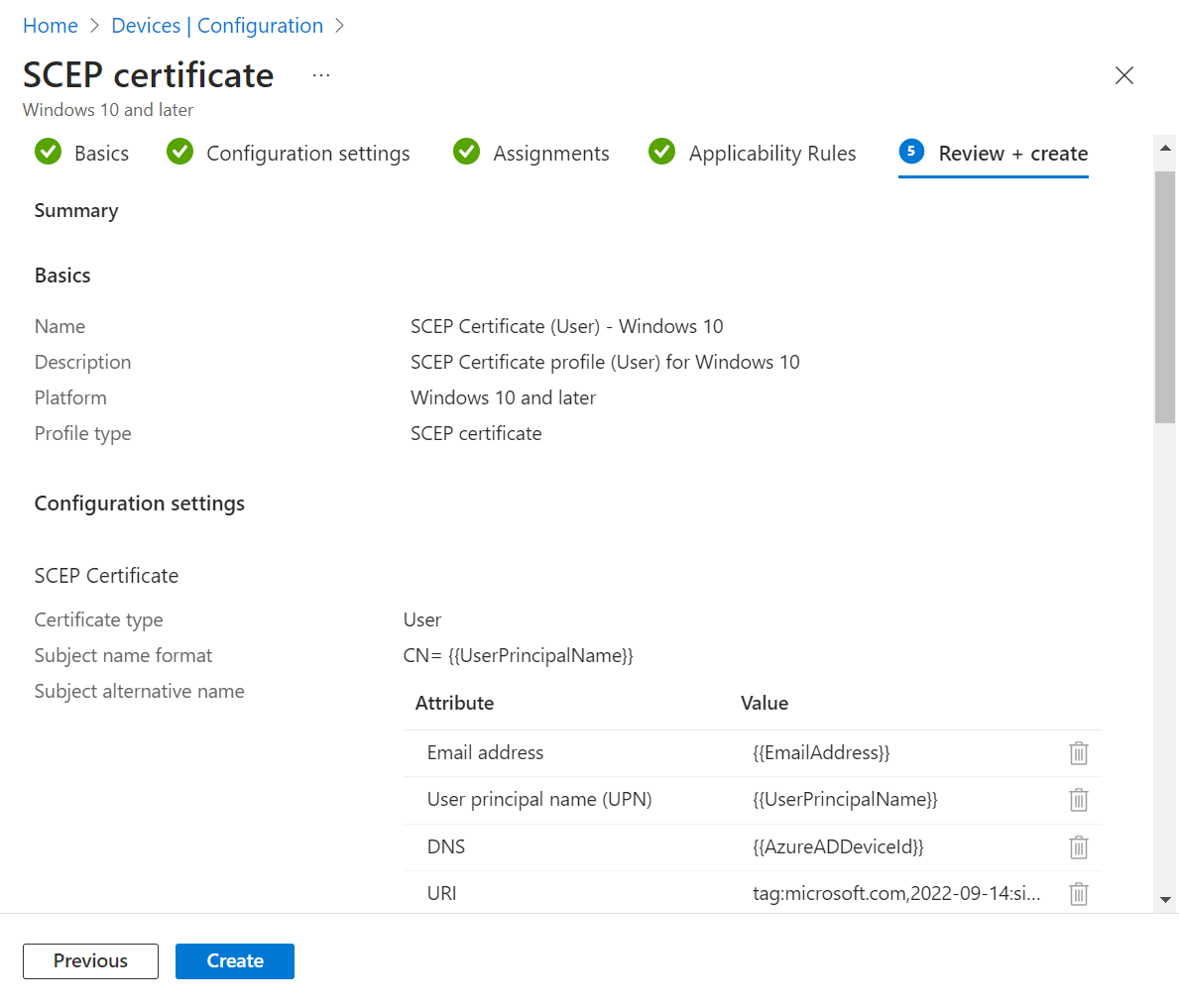Click the Value column header
The image size is (1179, 1008).
764,703
